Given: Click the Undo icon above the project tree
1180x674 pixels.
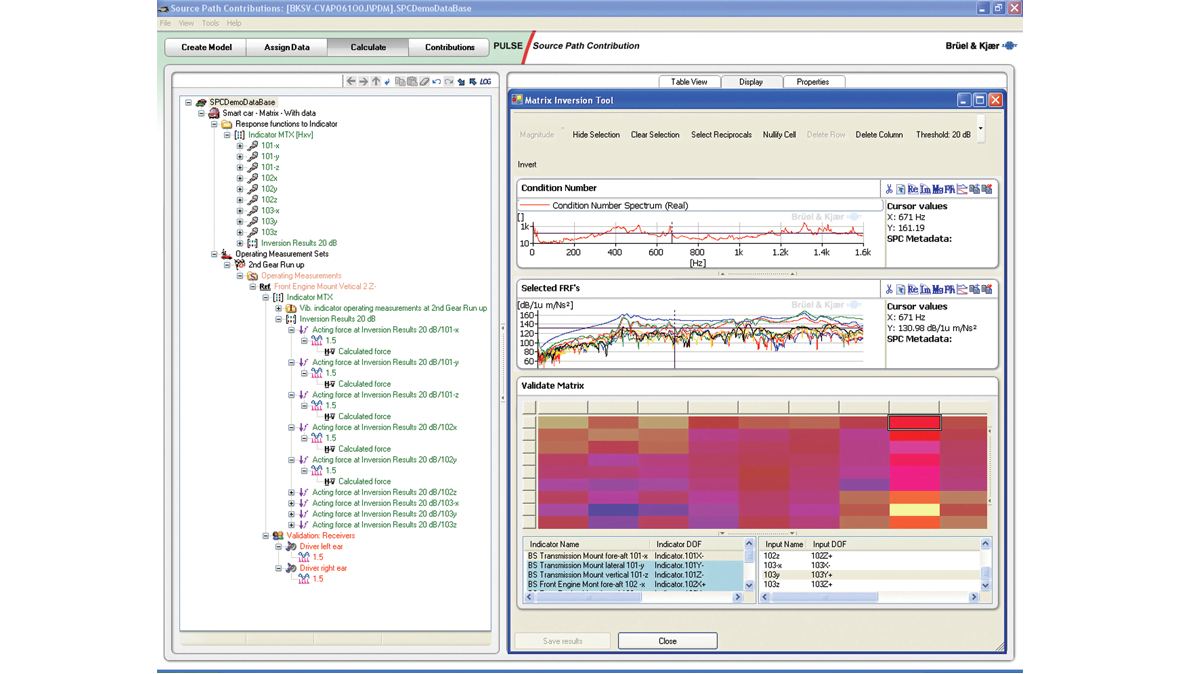Looking at the screenshot, I should [x=436, y=82].
